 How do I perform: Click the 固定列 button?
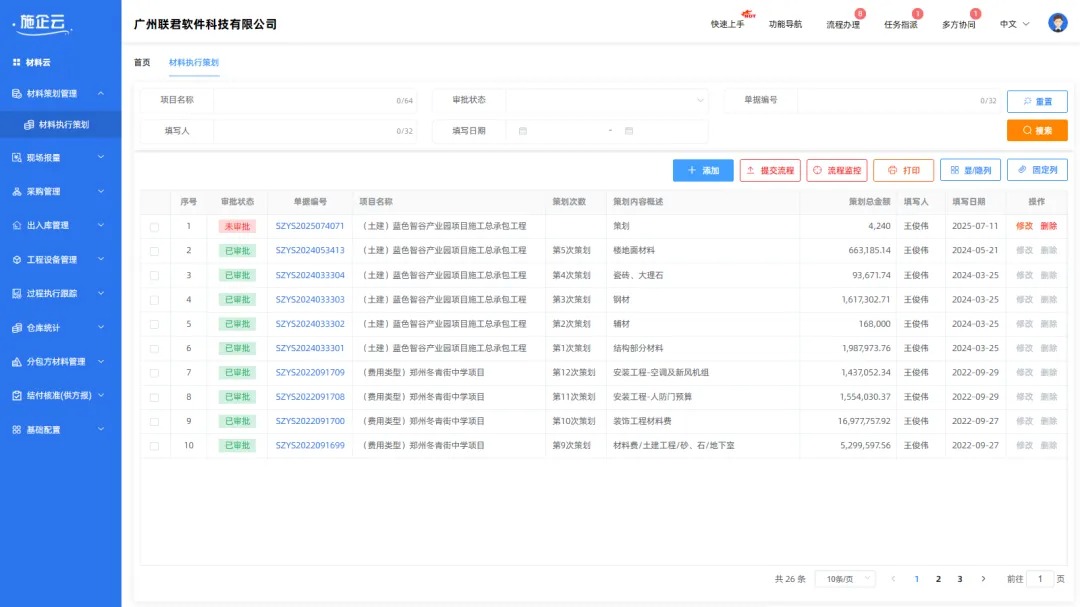pyautogui.click(x=1037, y=170)
